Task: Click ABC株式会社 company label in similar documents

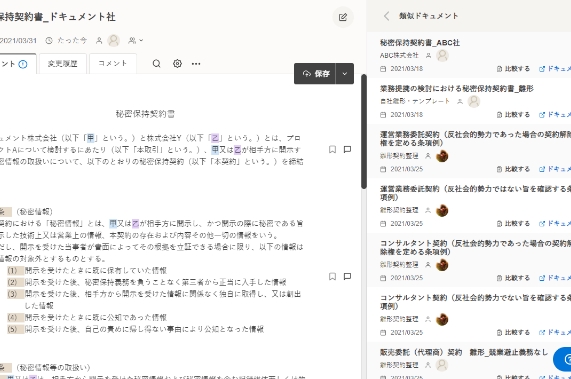Action: (399, 55)
